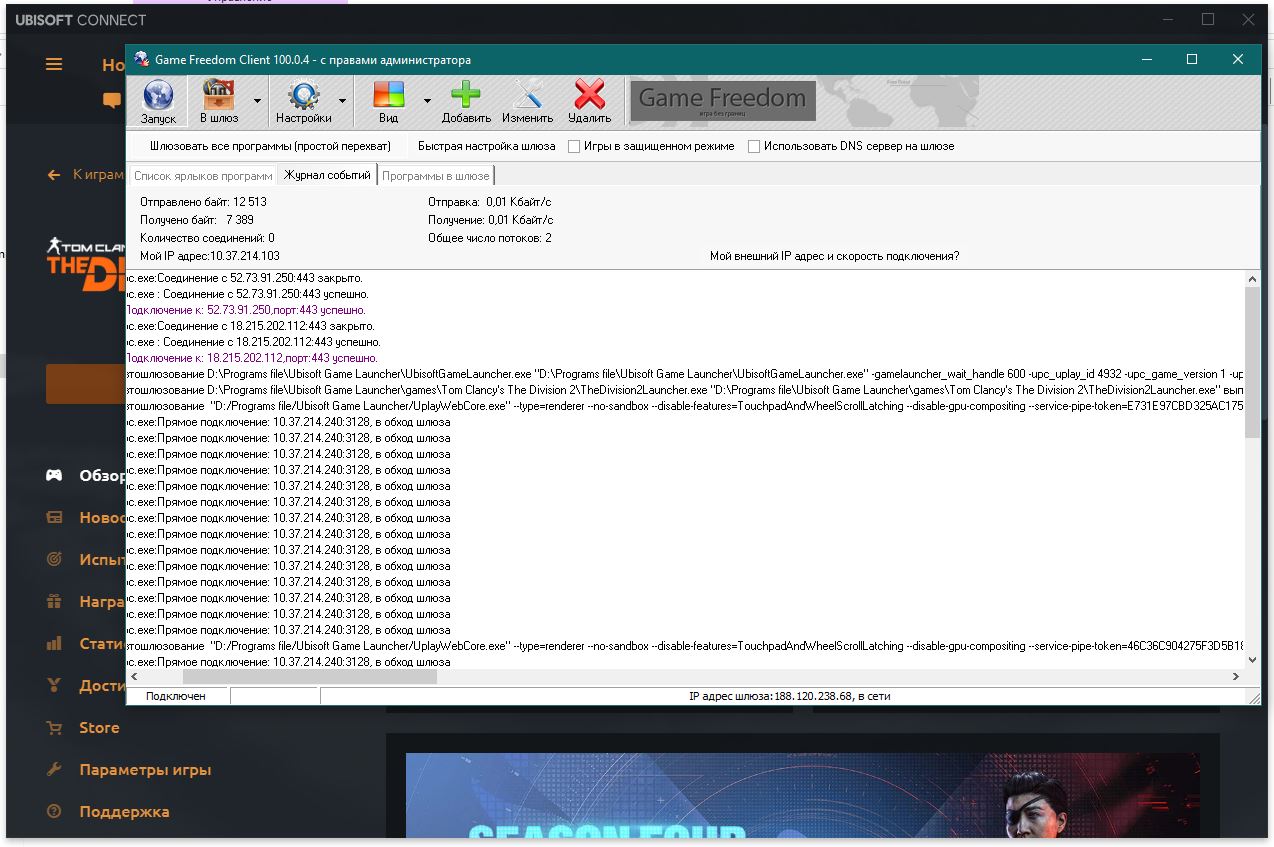1274x847 pixels.
Task: Expand the dropdown arrow next to Вид
Action: [427, 101]
